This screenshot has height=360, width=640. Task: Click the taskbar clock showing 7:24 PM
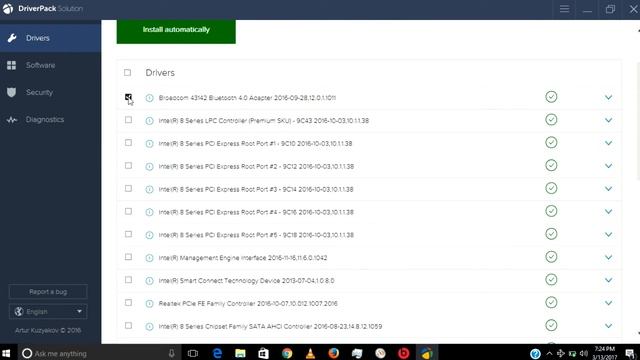coord(604,353)
